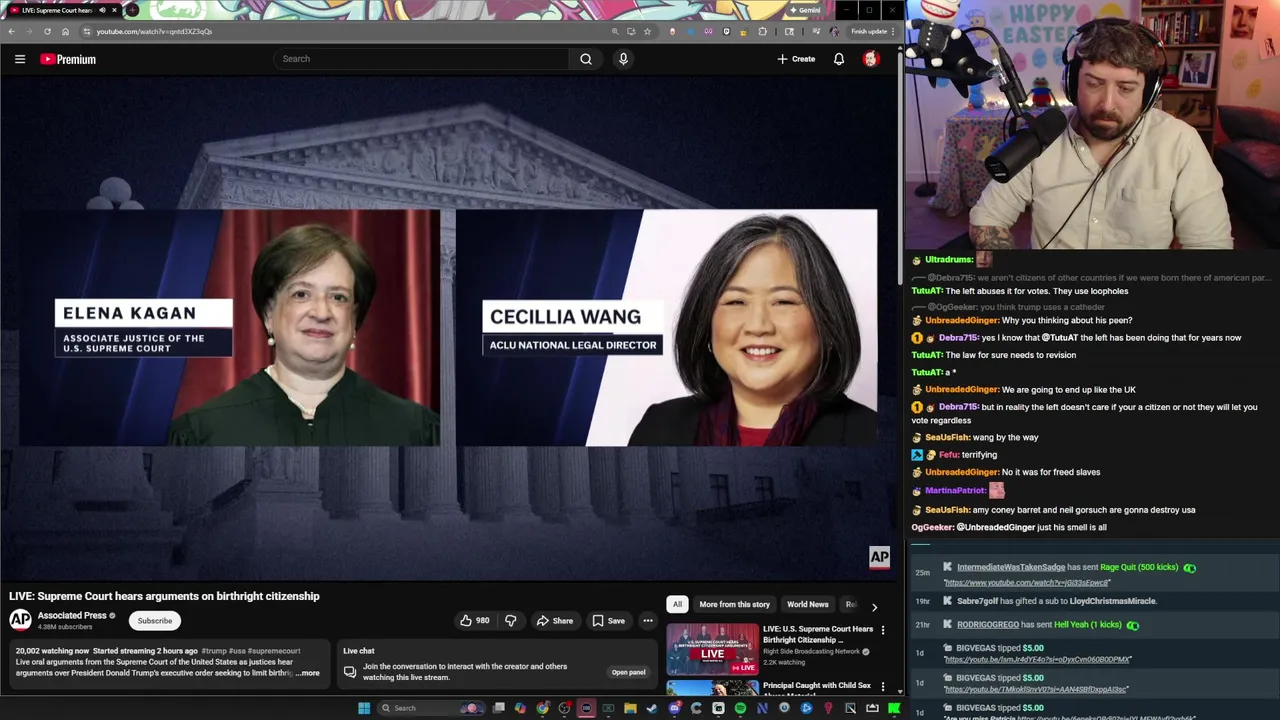This screenshot has height=720, width=1280.
Task: Open more actions ellipsis under the video
Action: [648, 621]
